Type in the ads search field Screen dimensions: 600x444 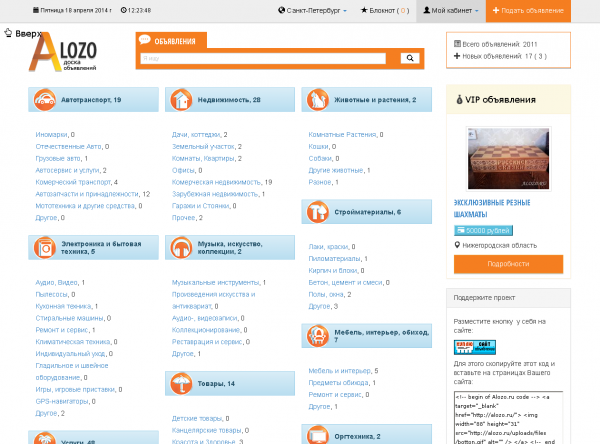[x=265, y=59]
